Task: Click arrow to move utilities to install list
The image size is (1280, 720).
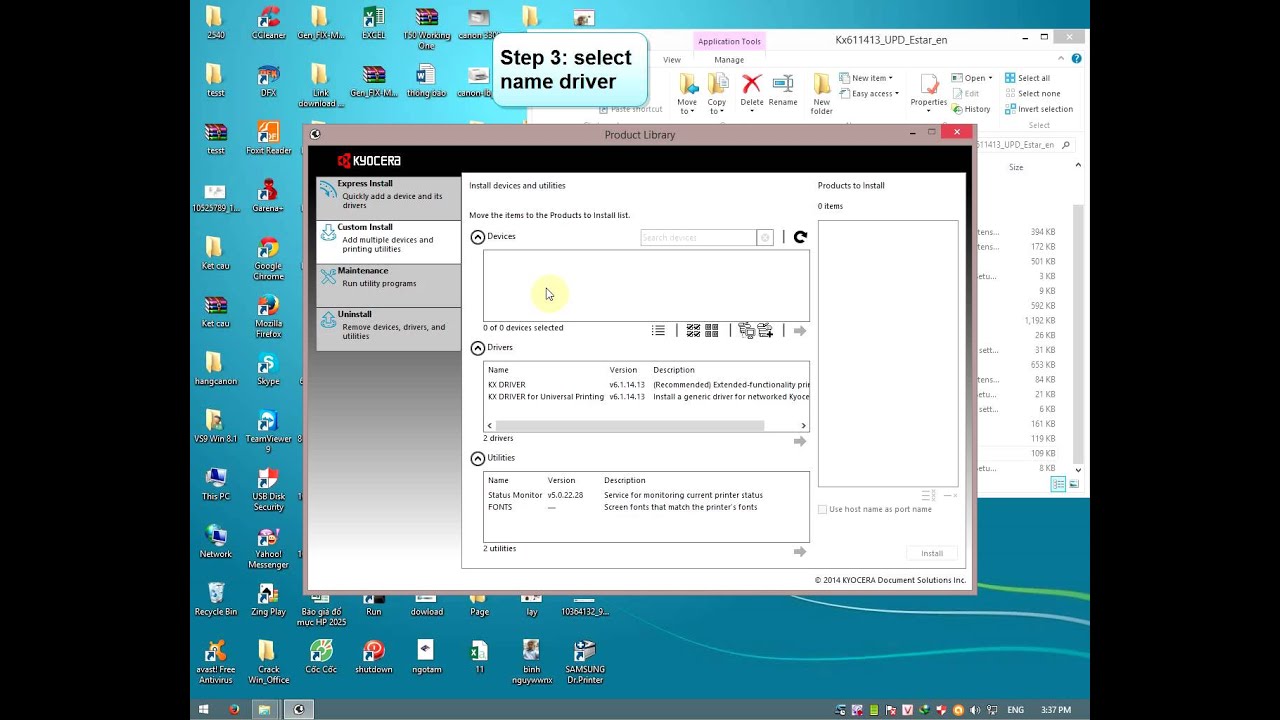Action: tap(800, 552)
